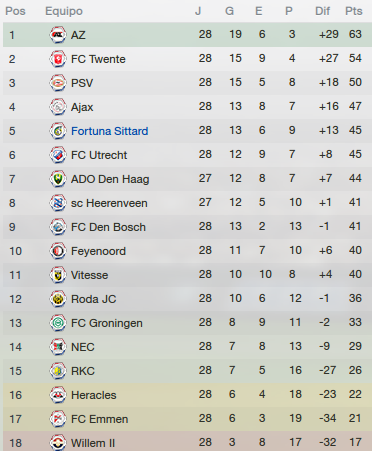The height and width of the screenshot is (451, 372).
Task: Click the Ajax club badge icon
Action: pos(58,107)
